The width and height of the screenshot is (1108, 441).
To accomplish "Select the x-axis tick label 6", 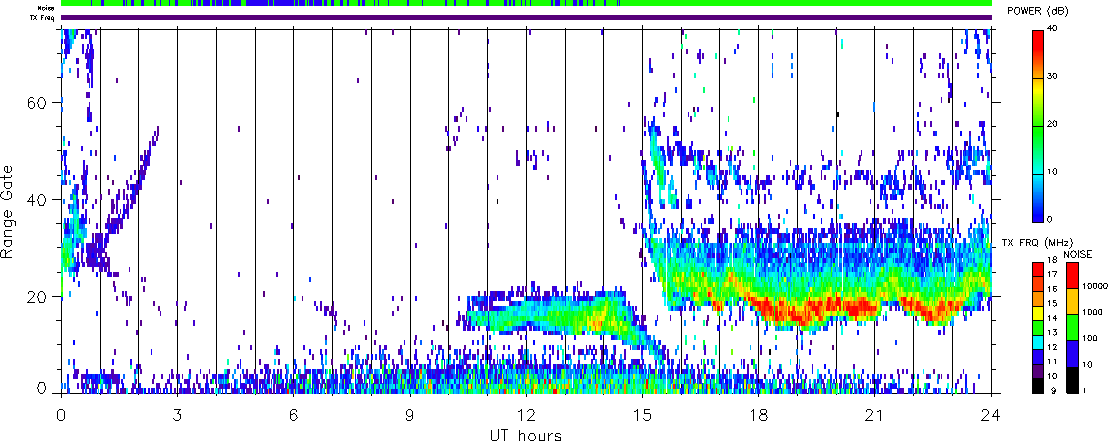I will 293,415.
